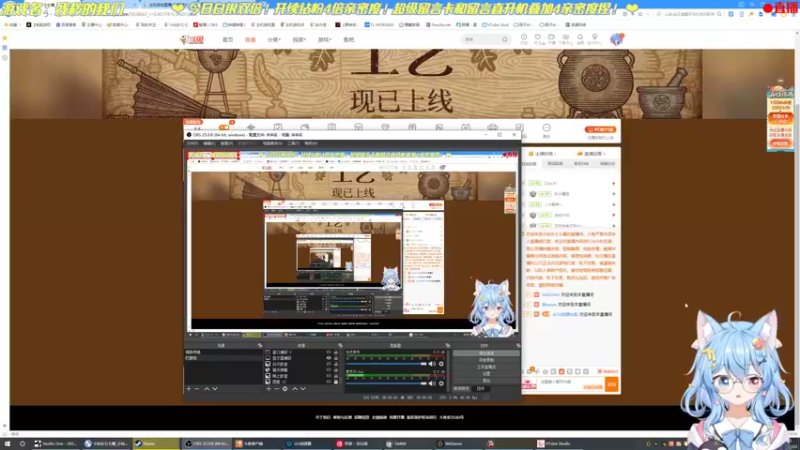Open the user avatar in site header
The width and height of the screenshot is (800, 450).
coord(616,39)
